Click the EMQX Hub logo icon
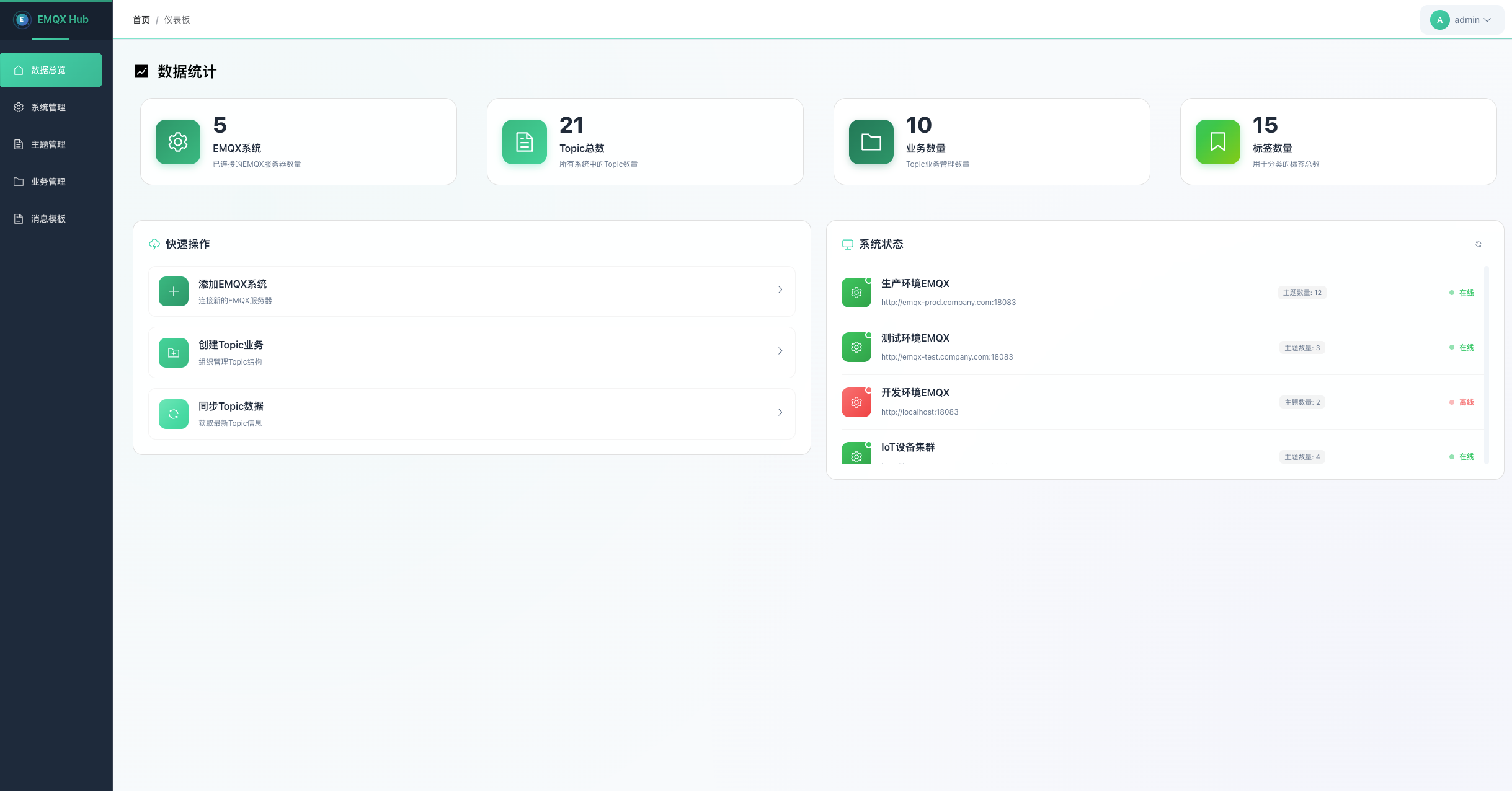 [x=22, y=19]
